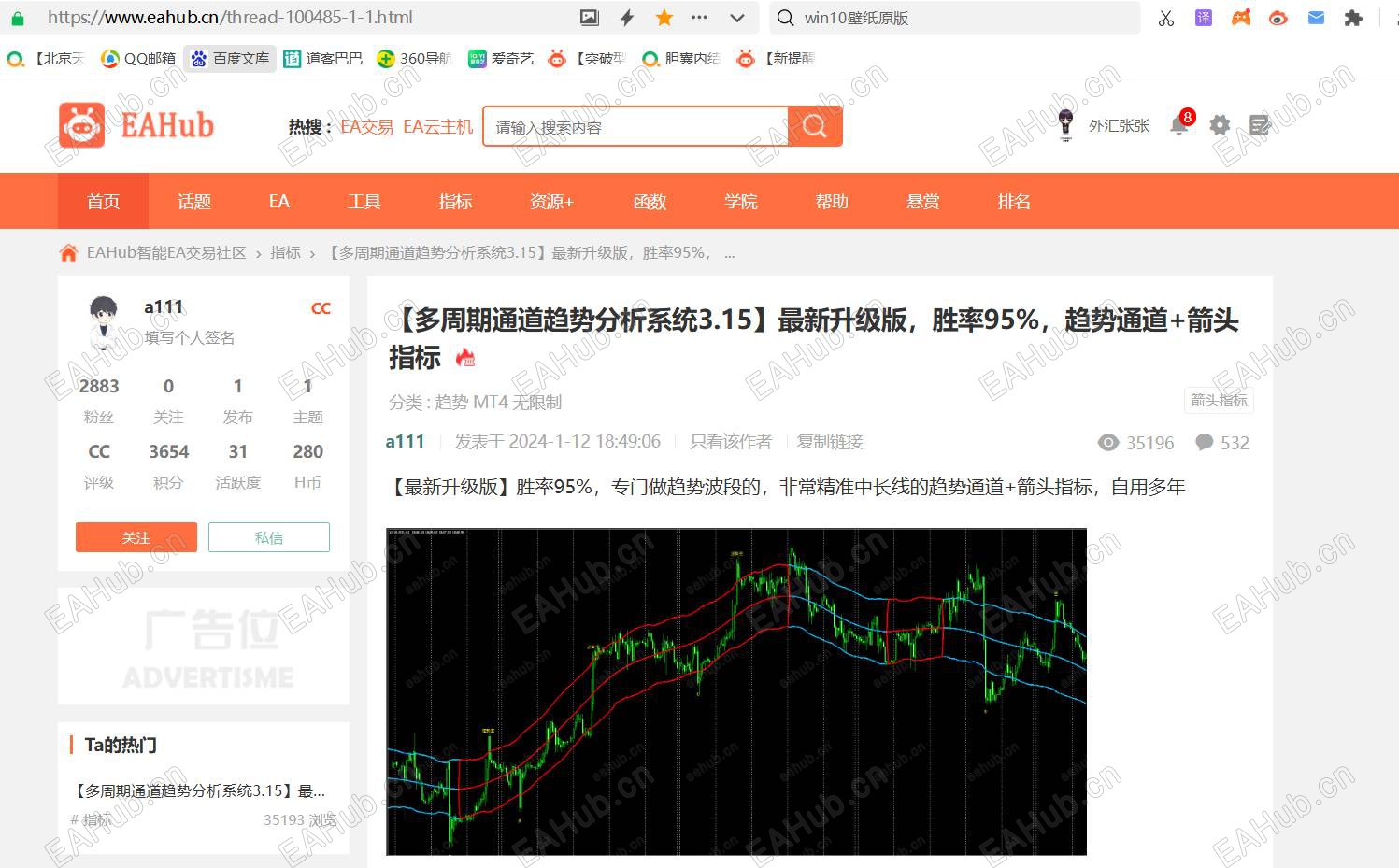Click the EA云主机 hot search link
Image resolution: width=1399 pixels, height=868 pixels.
click(438, 127)
